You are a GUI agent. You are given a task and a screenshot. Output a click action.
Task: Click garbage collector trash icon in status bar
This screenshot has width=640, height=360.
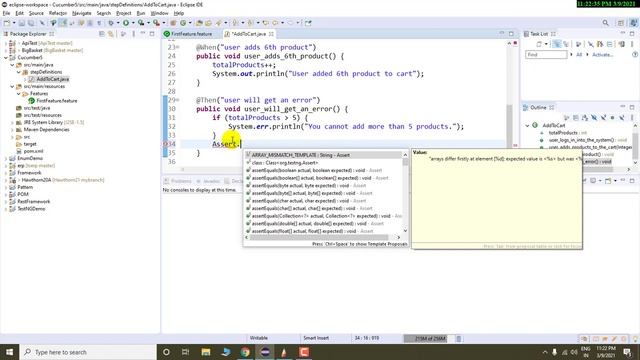[x=458, y=338]
